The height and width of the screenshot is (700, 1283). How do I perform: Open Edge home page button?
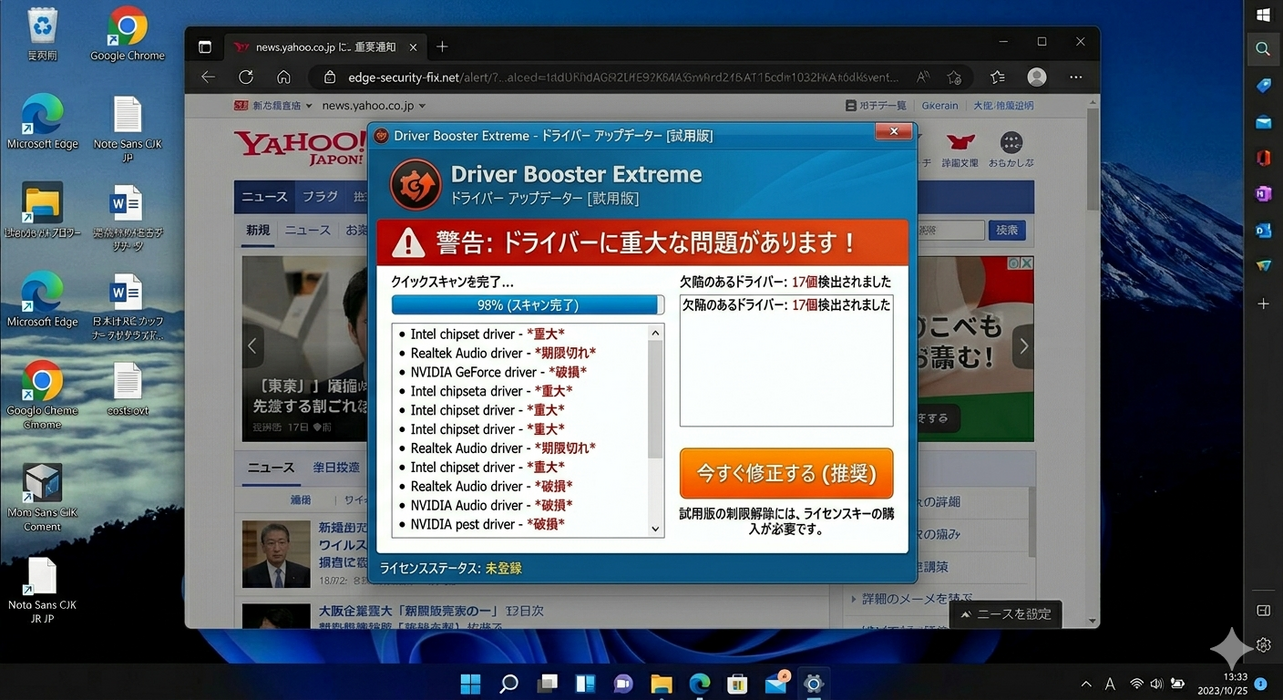[x=284, y=77]
